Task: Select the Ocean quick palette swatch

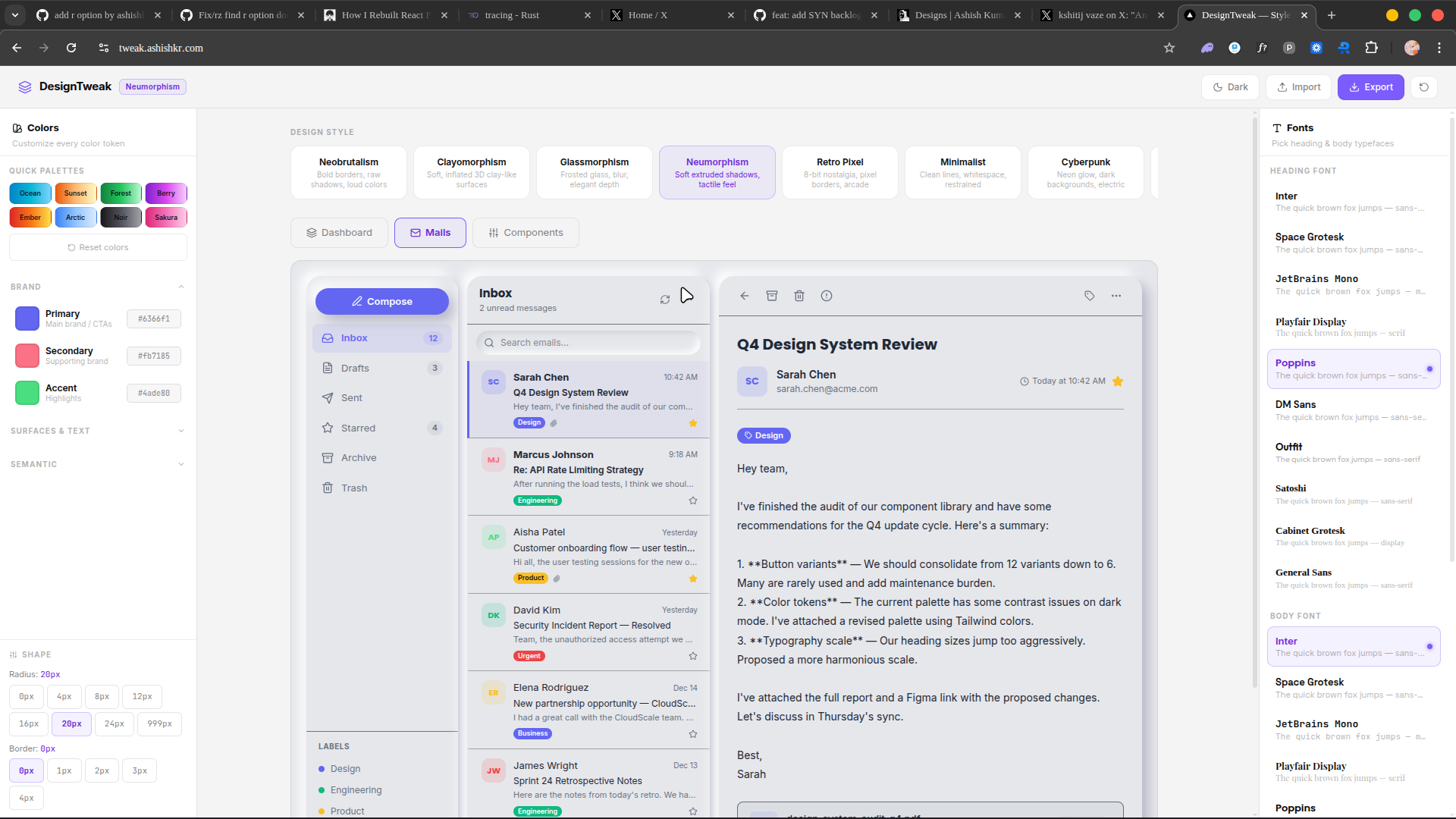Action: tap(30, 193)
